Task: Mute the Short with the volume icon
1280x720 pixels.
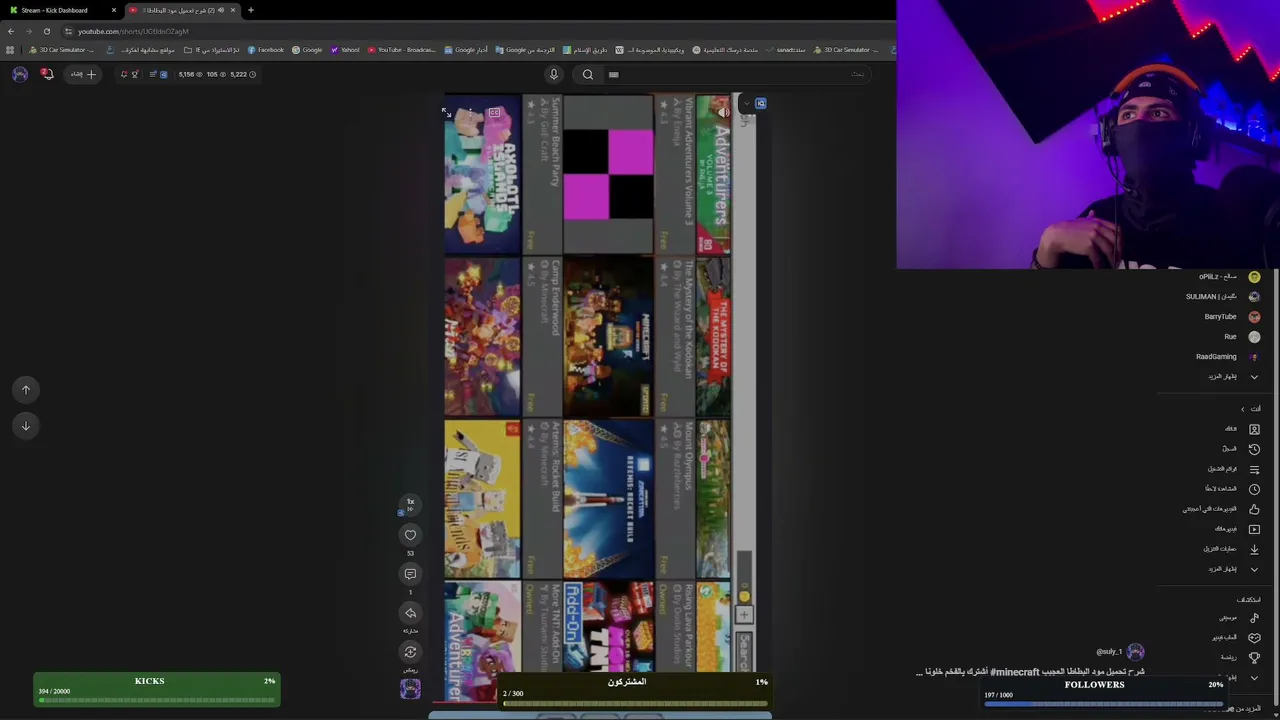Action: point(723,113)
